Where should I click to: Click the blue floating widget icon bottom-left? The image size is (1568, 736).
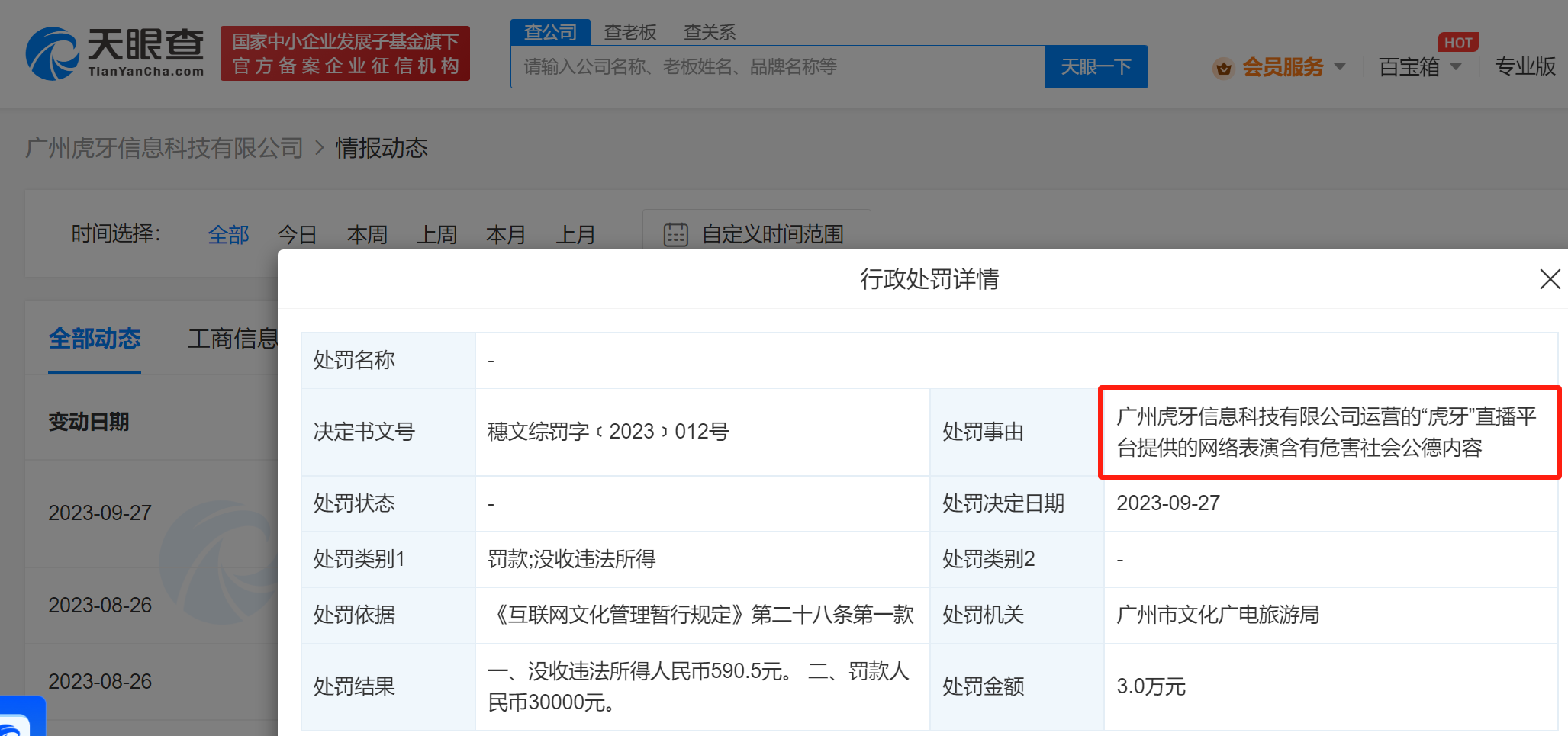point(21,717)
